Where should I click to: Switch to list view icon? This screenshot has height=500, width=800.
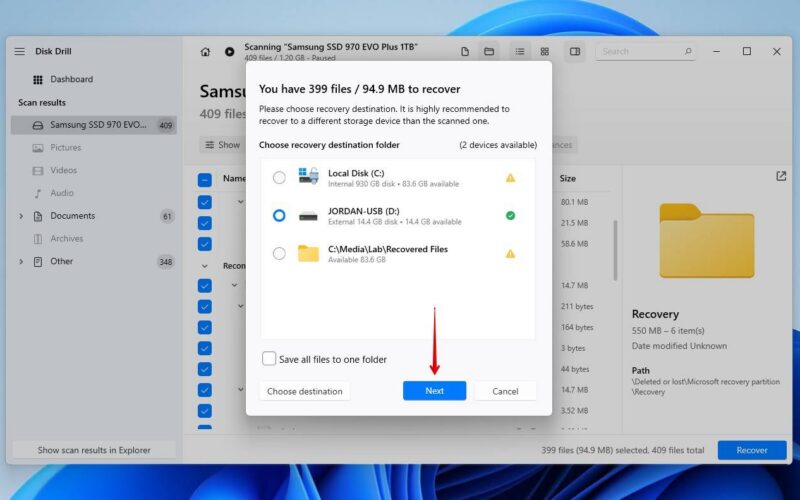coord(519,52)
